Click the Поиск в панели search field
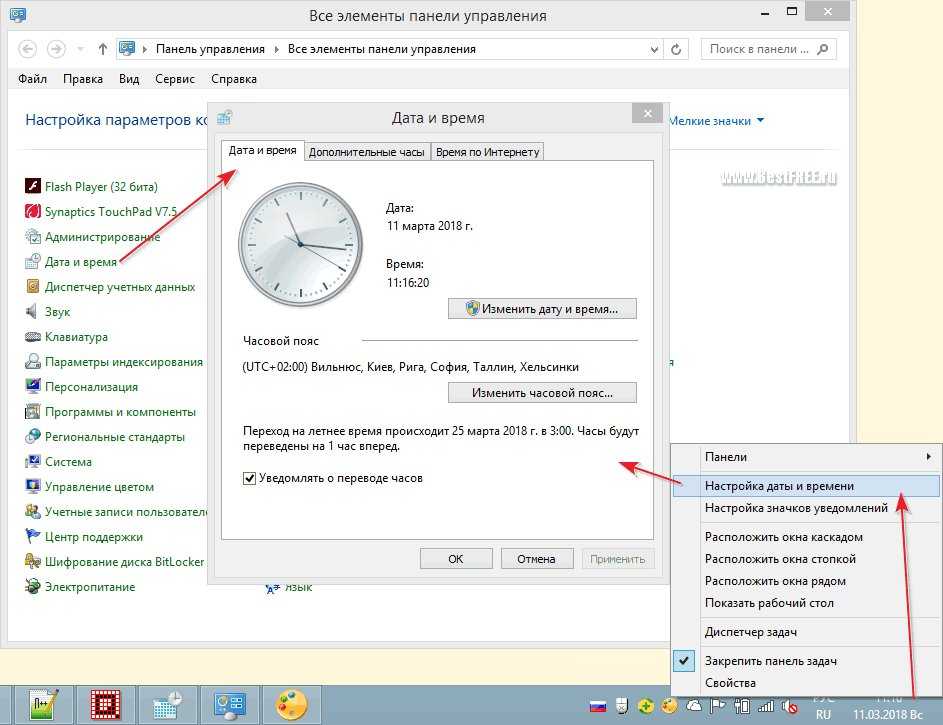The height and width of the screenshot is (725, 943). click(769, 49)
